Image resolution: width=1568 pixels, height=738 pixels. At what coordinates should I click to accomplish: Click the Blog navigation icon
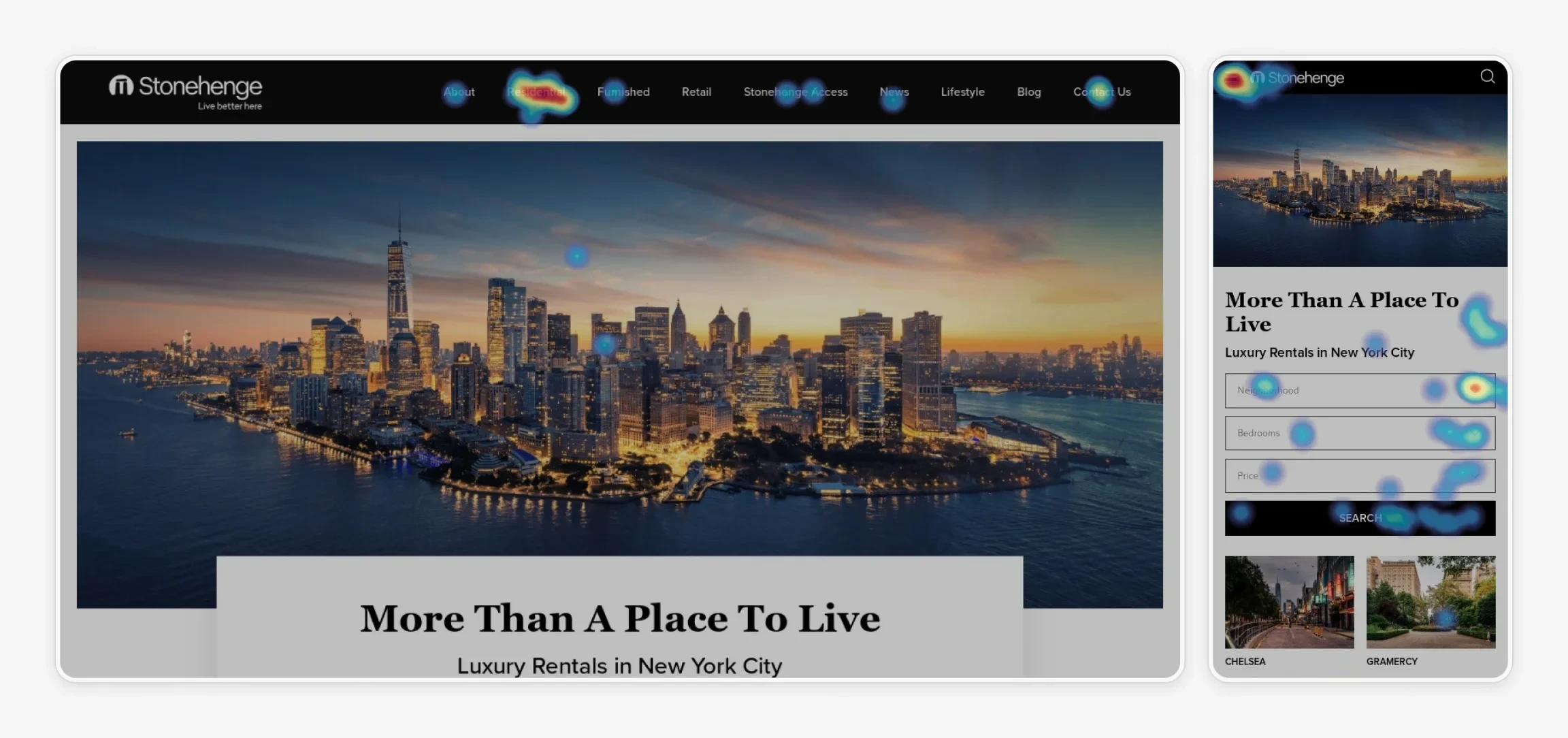pos(1029,91)
